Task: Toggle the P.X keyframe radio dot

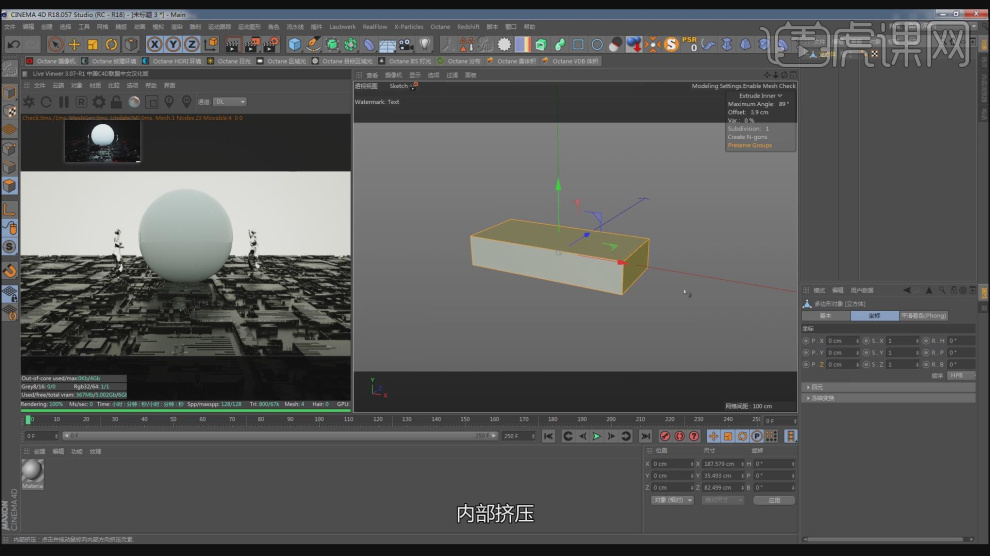Action: pyautogui.click(x=806, y=340)
